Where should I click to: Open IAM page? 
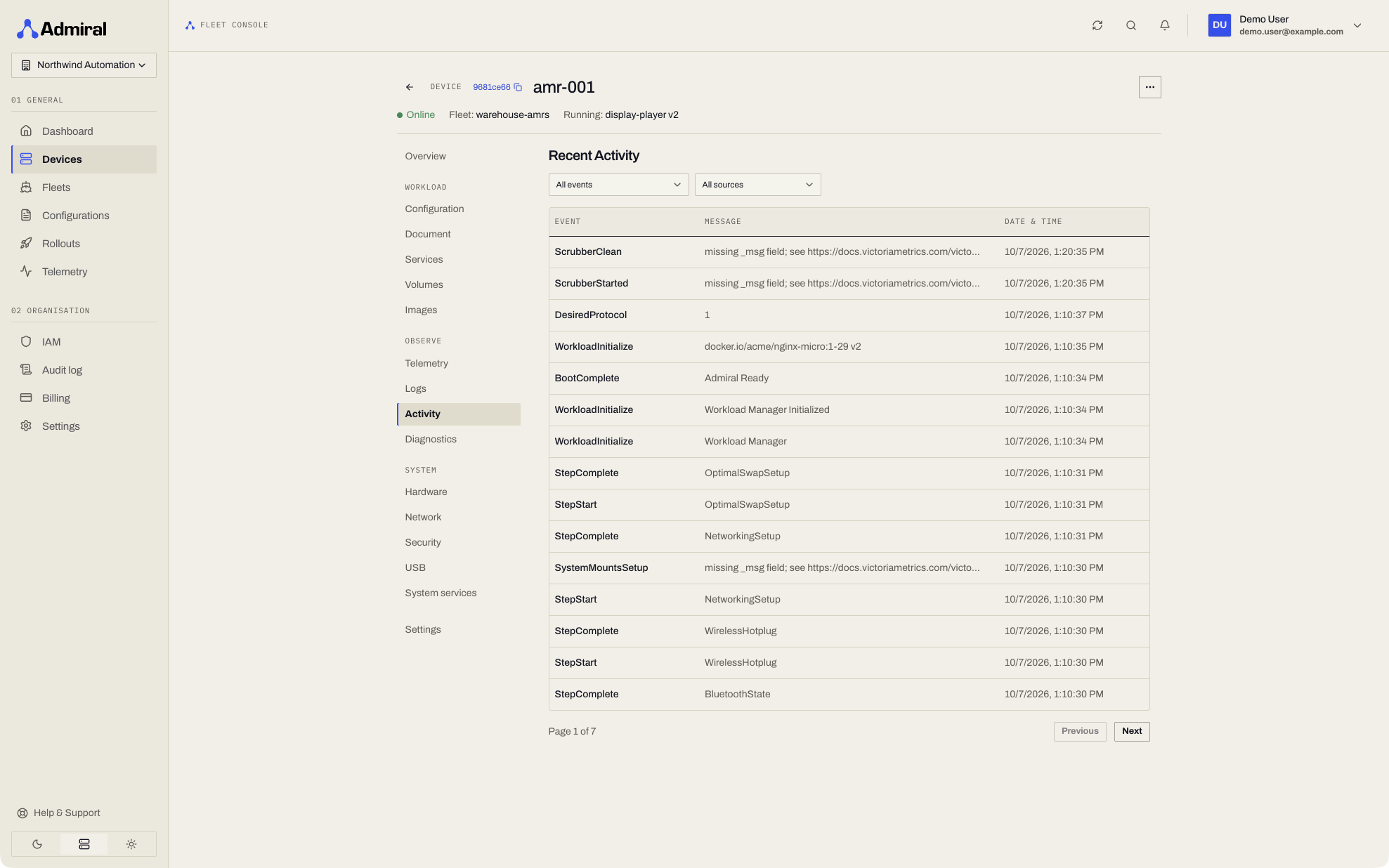(x=84, y=342)
